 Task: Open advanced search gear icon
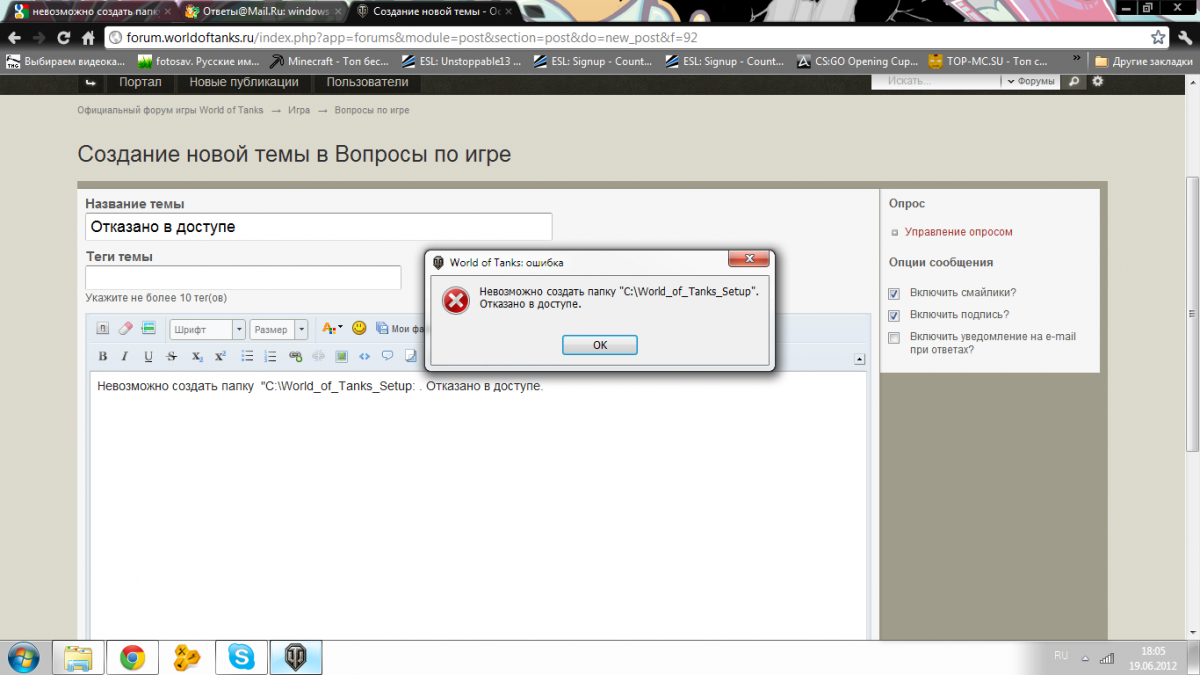tap(1097, 82)
